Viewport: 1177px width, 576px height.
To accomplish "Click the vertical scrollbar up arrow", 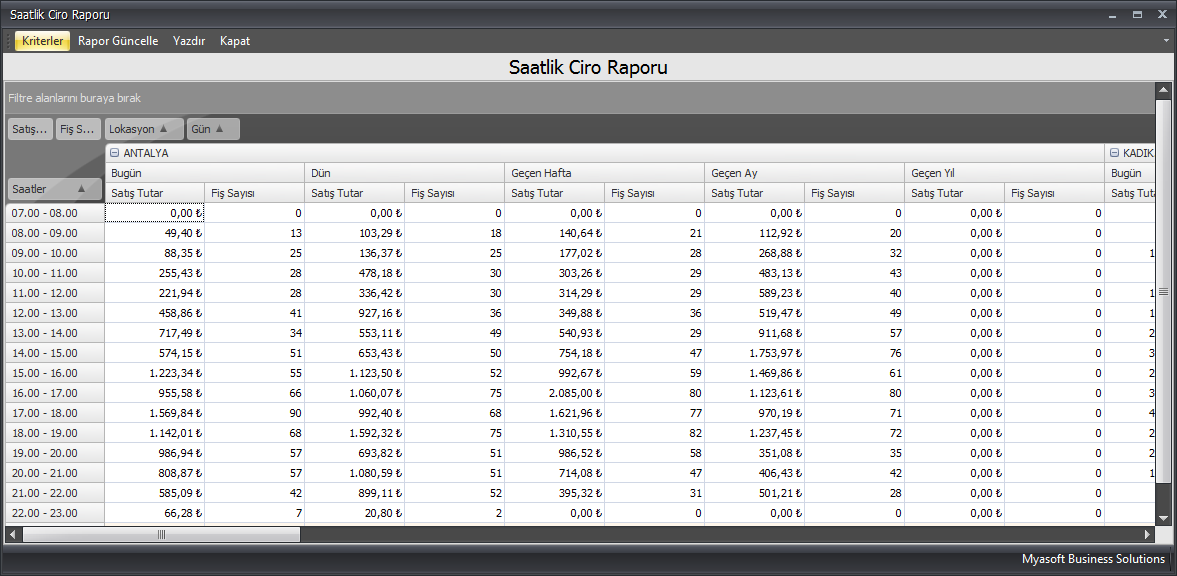I will [1163, 91].
